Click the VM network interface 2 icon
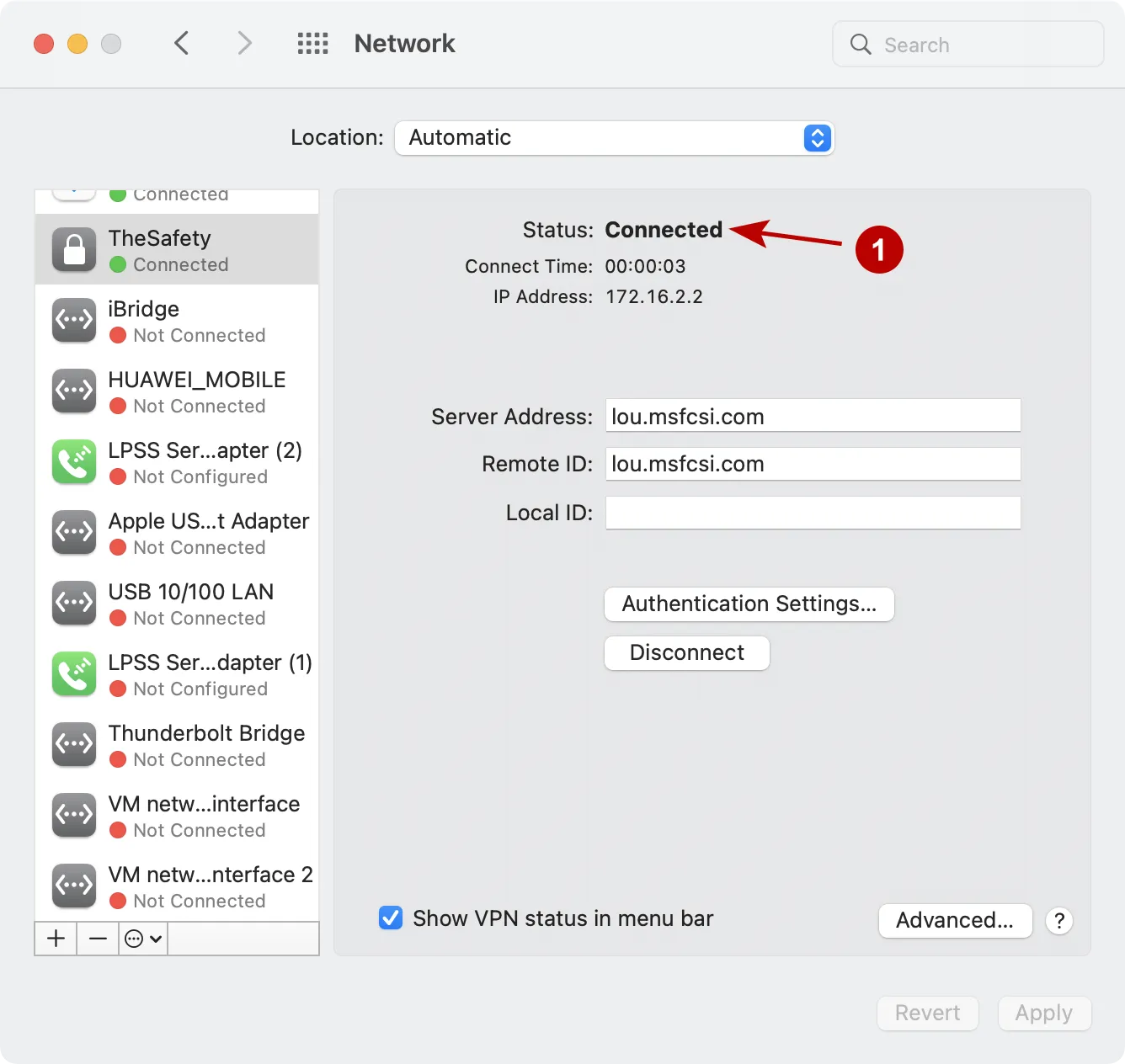Viewport: 1125px width, 1064px height. click(73, 886)
